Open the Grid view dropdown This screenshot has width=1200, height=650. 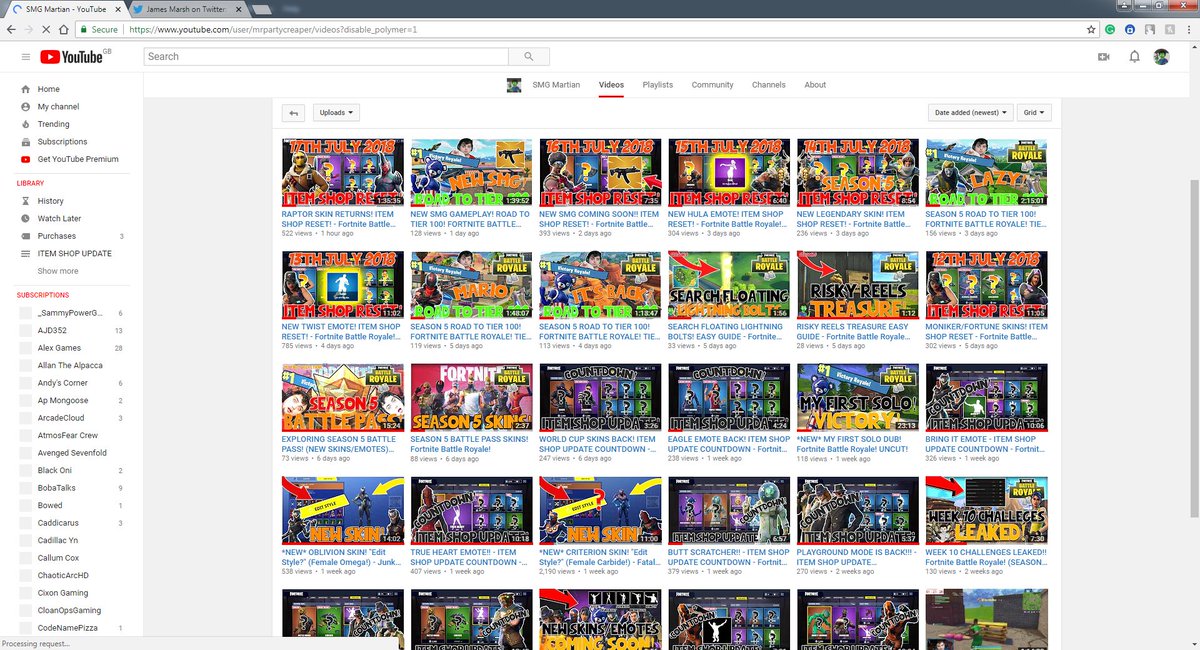point(1034,113)
